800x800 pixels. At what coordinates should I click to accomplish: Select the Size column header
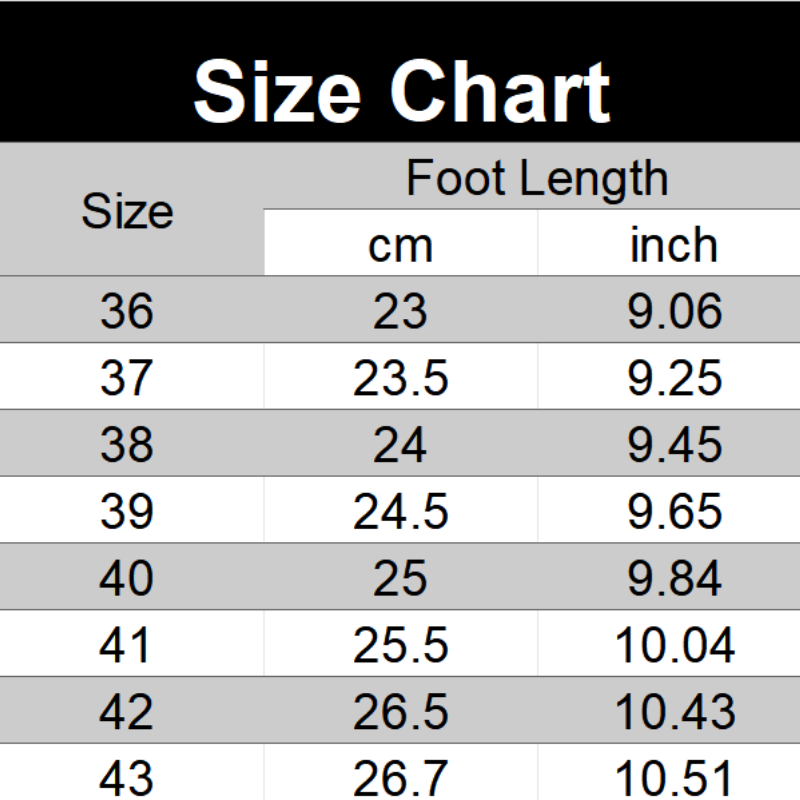pos(127,212)
